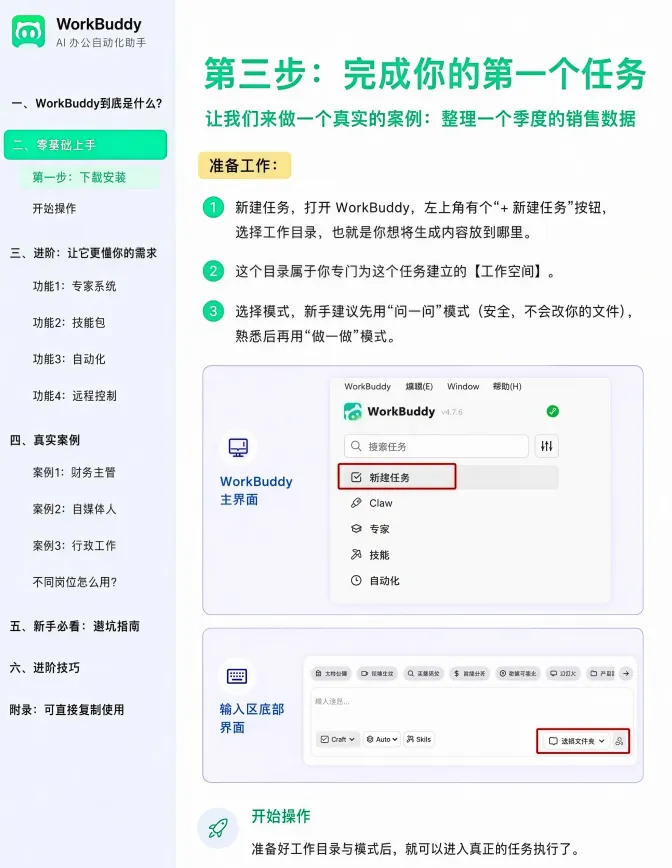Viewport: 672px width, 868px height.
Task: Open 不同岗位怎么用? entry
Action: click(75, 582)
